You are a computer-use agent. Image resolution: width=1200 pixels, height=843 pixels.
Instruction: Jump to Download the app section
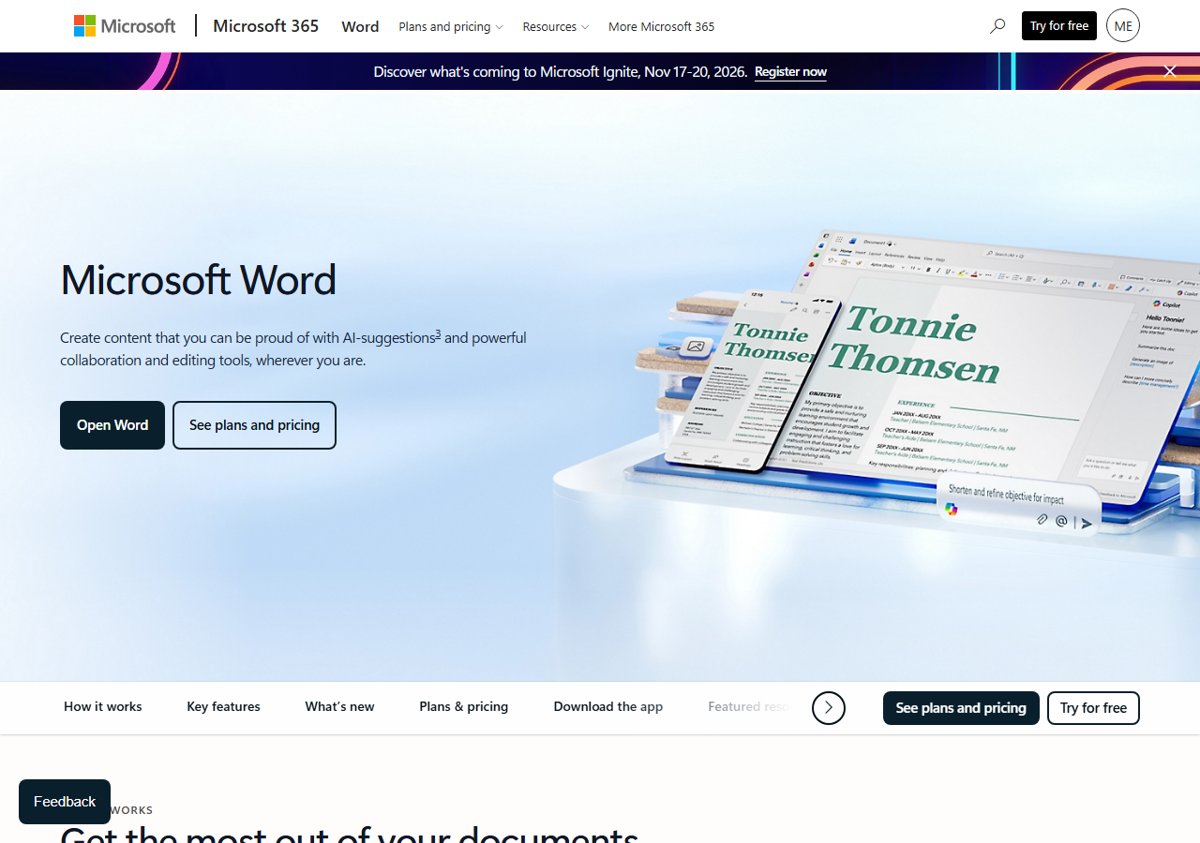tap(608, 706)
